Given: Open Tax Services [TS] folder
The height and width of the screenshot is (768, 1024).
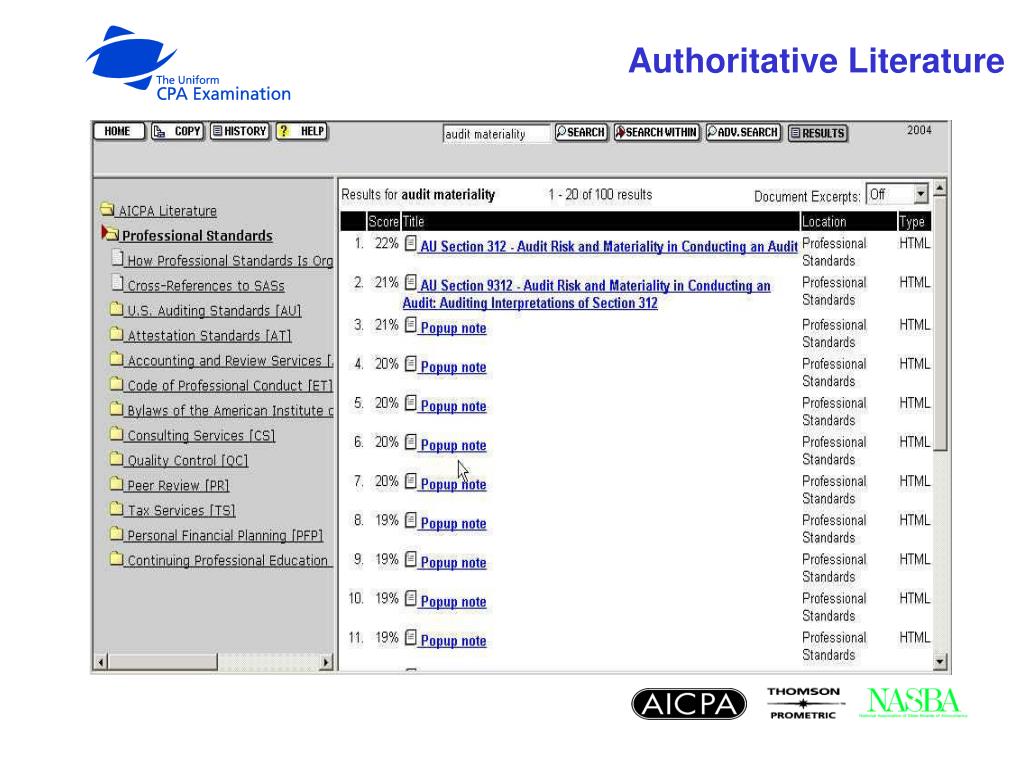Looking at the screenshot, I should pyautogui.click(x=181, y=510).
